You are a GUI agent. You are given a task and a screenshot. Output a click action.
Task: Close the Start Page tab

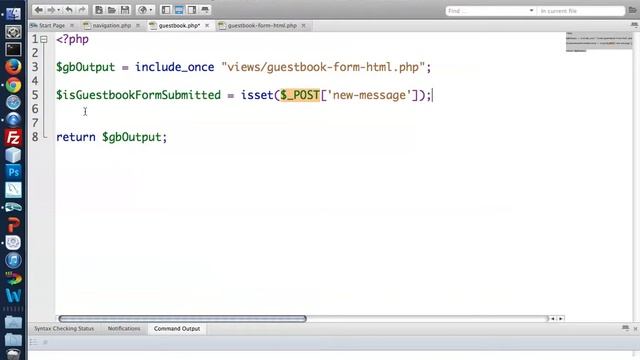[72, 26]
